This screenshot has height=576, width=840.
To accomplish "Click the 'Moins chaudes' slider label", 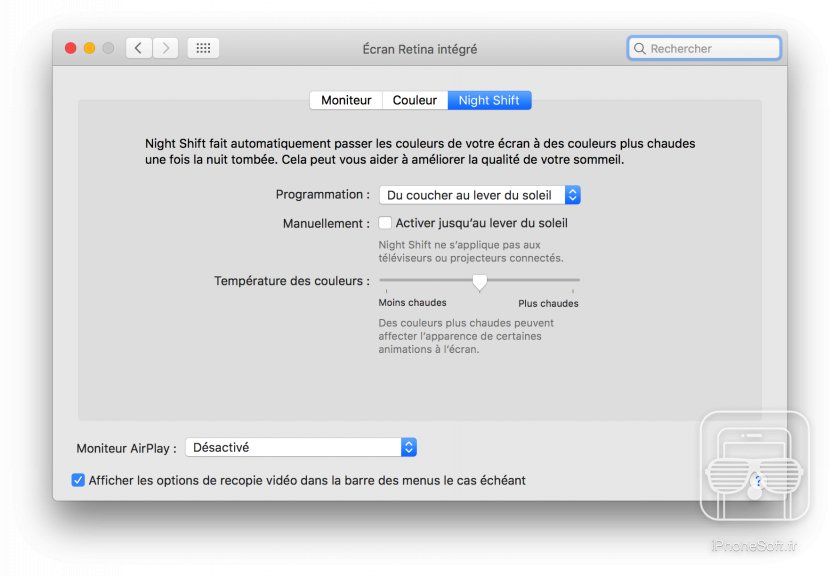I will coord(412,303).
